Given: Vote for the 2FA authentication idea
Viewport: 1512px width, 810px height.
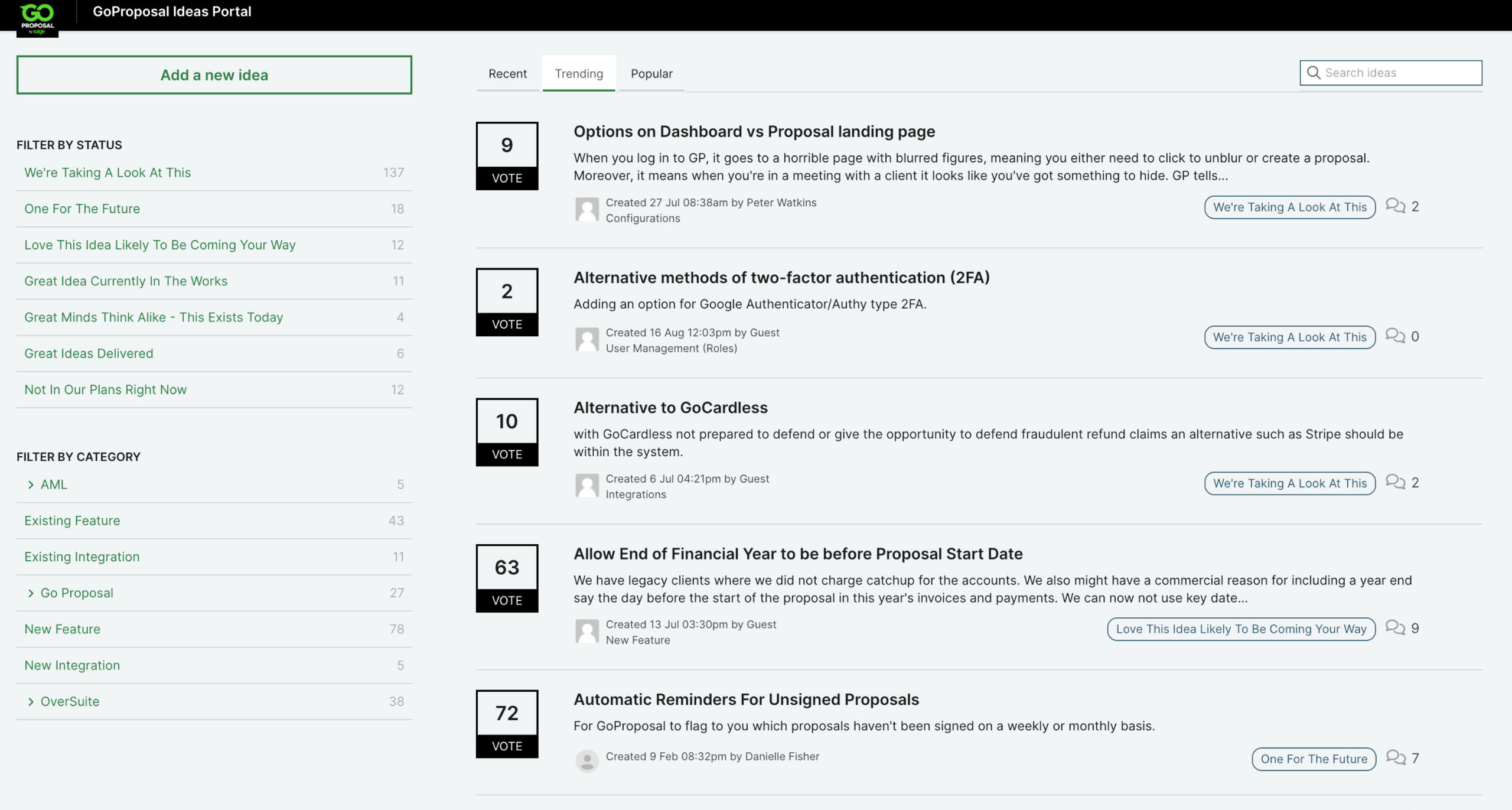Looking at the screenshot, I should pyautogui.click(x=507, y=324).
